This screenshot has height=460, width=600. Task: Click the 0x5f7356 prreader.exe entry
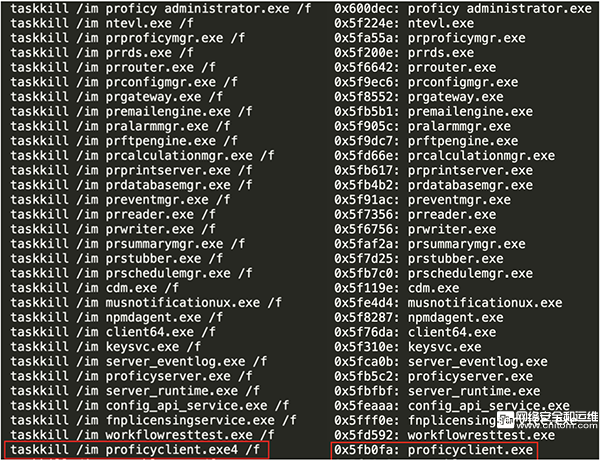pos(415,214)
